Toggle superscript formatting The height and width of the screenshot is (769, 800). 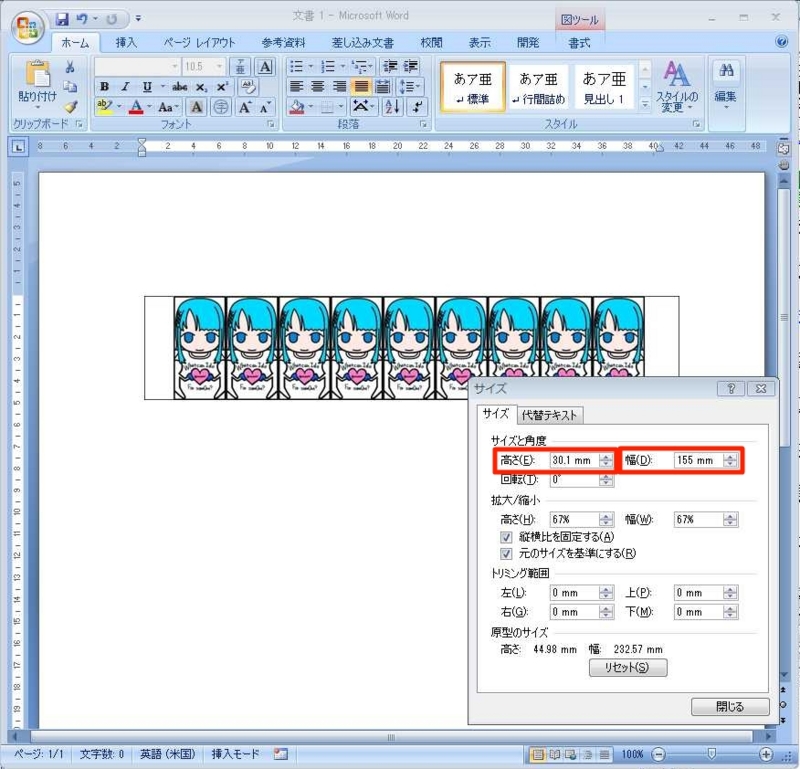click(222, 87)
